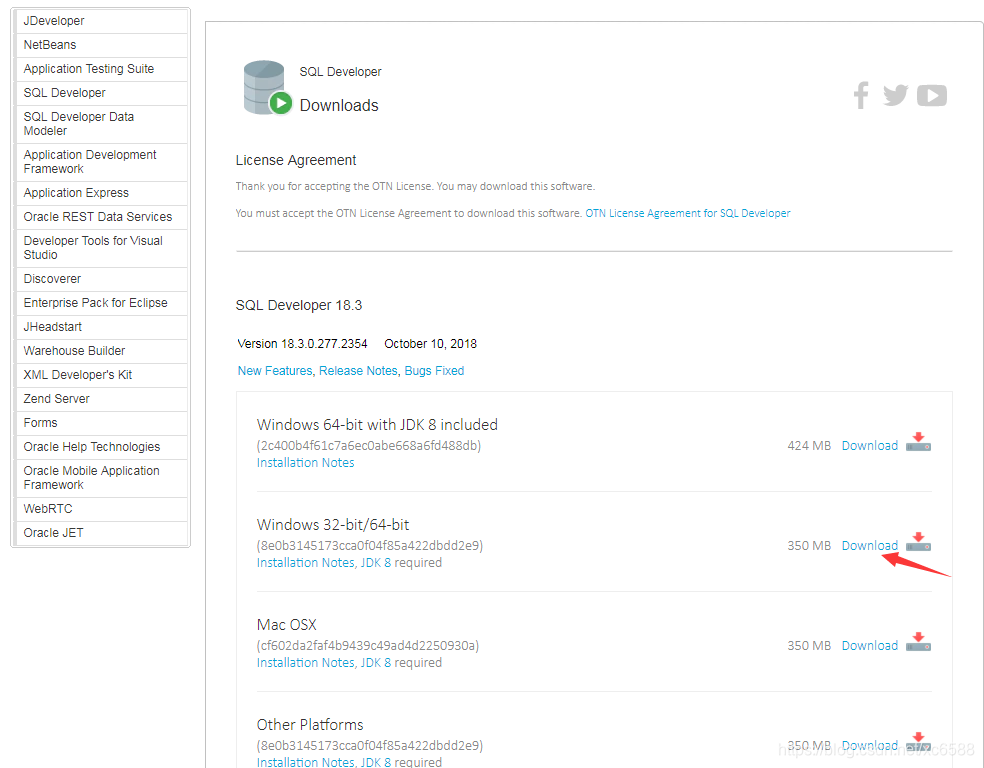Click download icon for Windows 32-bit/64-bit
Screen dimensions: 984x768
click(918, 541)
